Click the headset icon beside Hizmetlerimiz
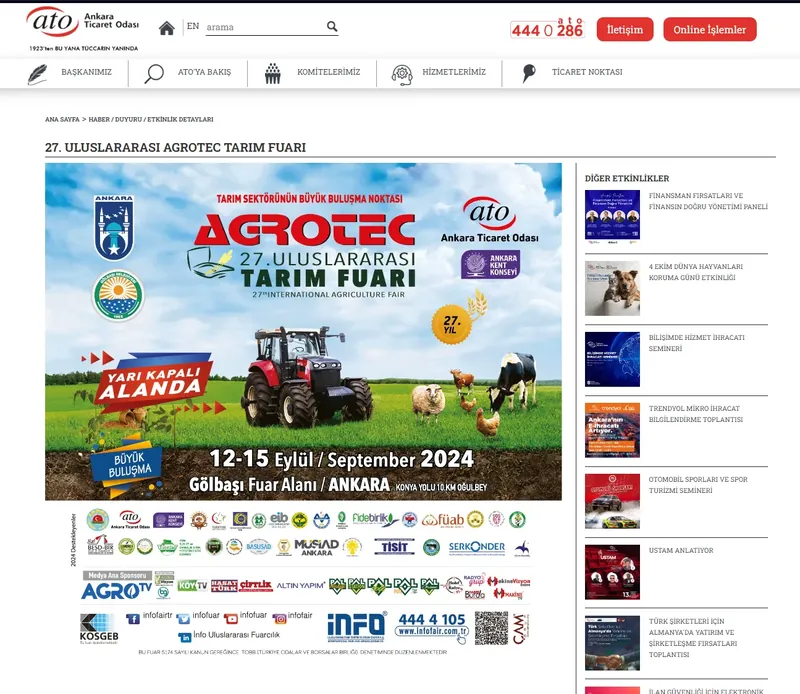 click(x=402, y=73)
